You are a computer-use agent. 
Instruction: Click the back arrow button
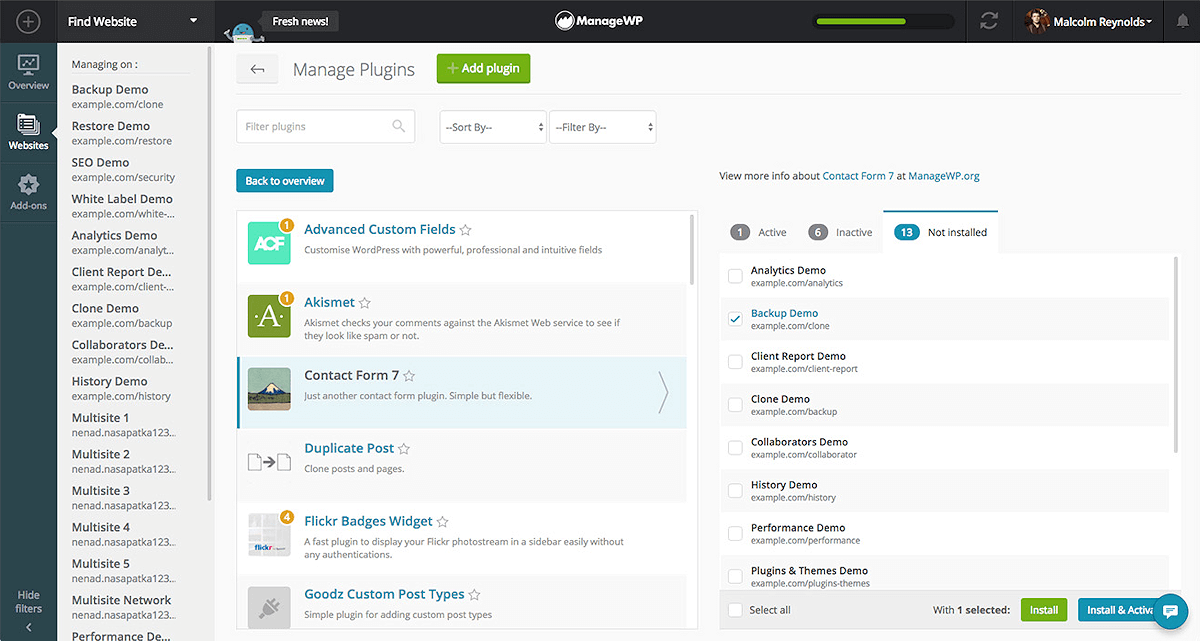tap(257, 69)
